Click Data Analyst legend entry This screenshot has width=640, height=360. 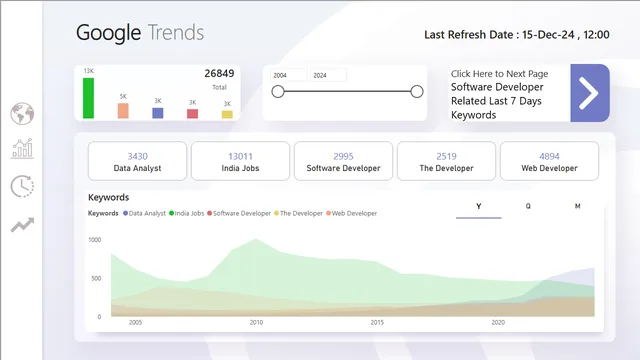144,213
